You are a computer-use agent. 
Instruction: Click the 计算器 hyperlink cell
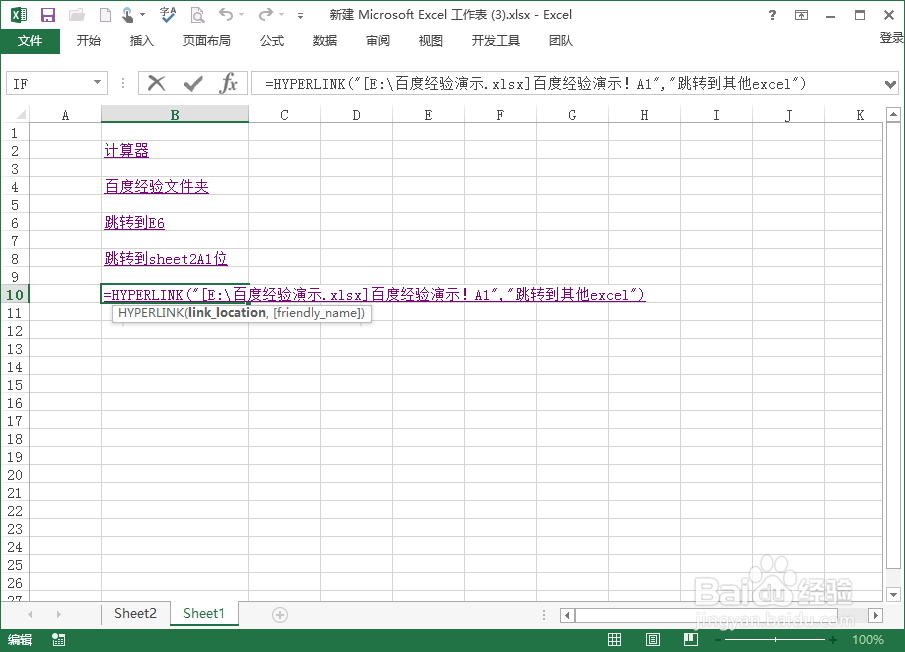[x=126, y=151]
